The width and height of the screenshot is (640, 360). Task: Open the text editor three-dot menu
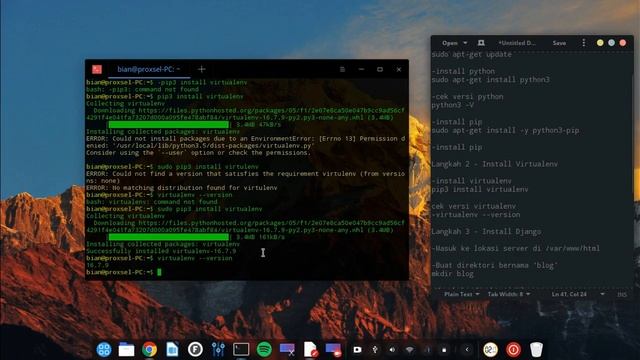pyautogui.click(x=584, y=43)
